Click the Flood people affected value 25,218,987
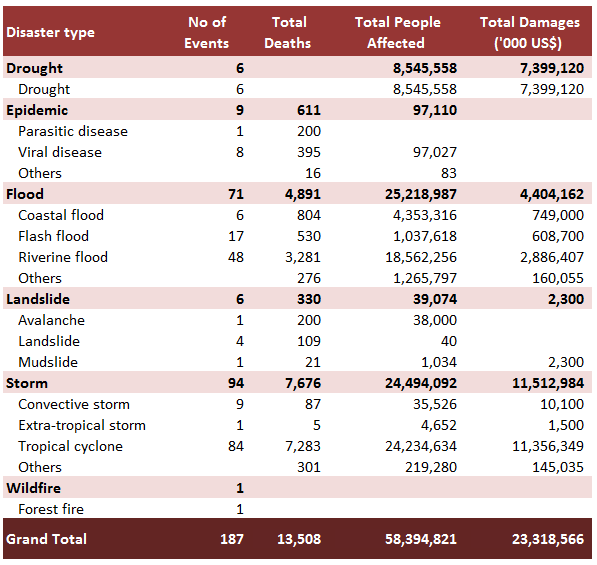Viewport: 597px width, 565px height. point(421,194)
